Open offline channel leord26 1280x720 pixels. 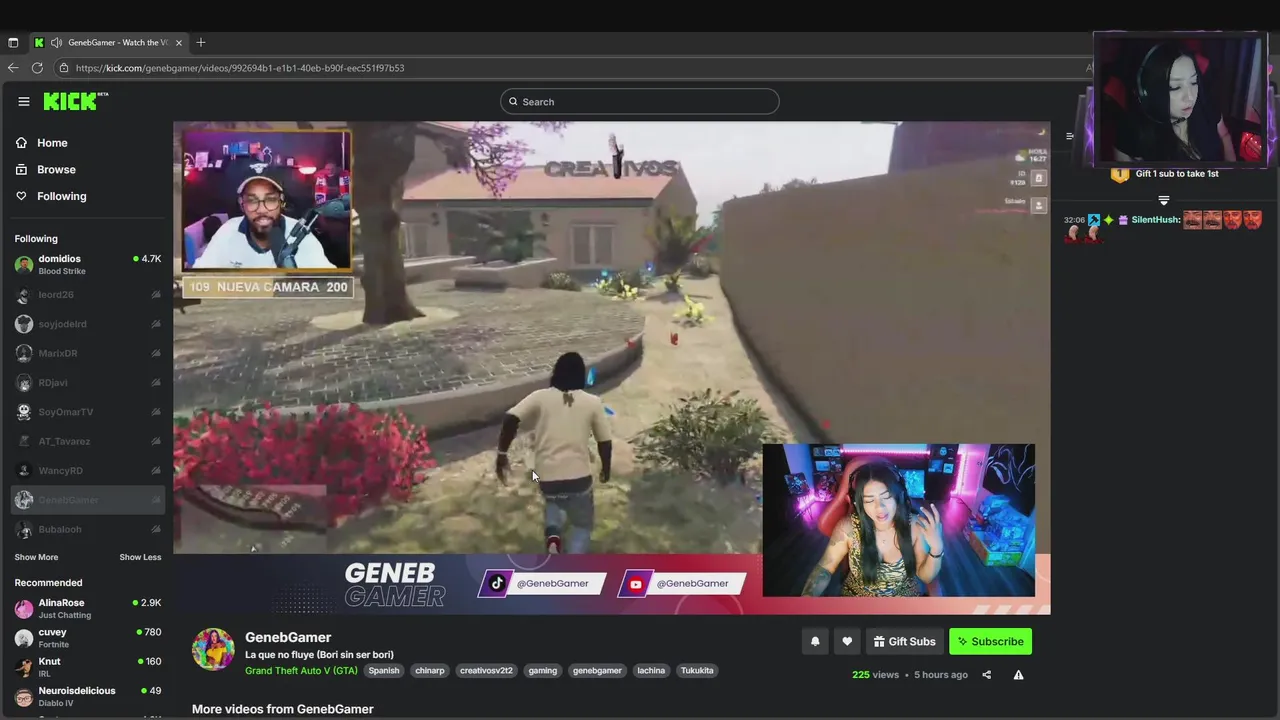tap(88, 295)
